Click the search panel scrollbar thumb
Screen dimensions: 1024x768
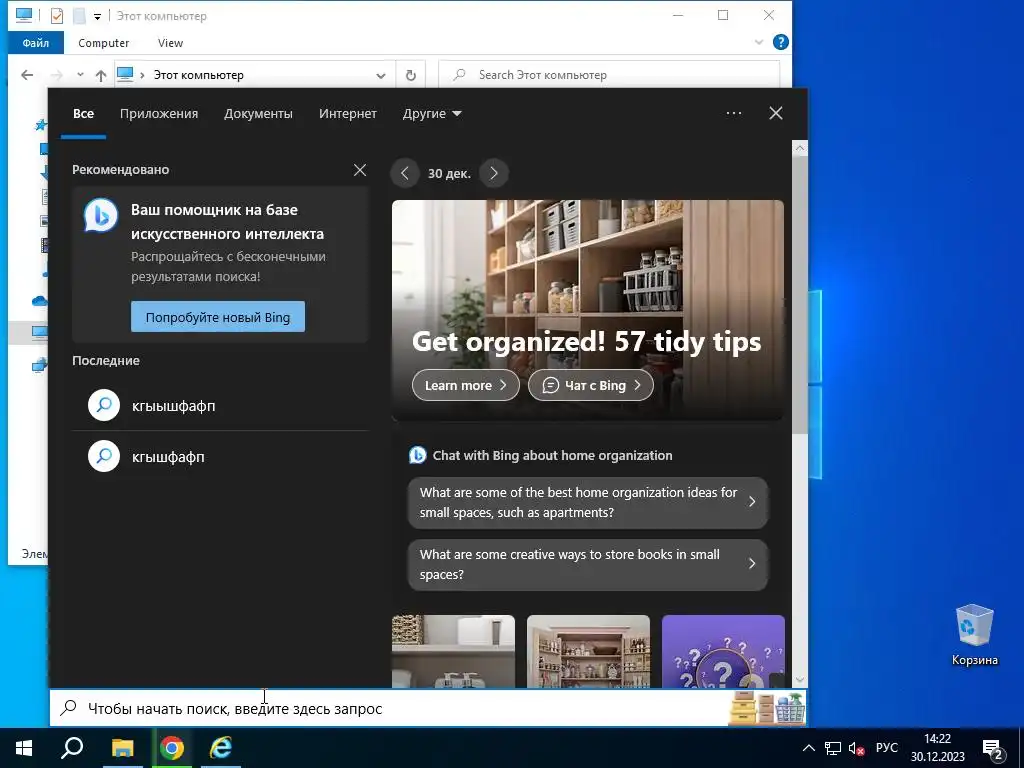(800, 295)
